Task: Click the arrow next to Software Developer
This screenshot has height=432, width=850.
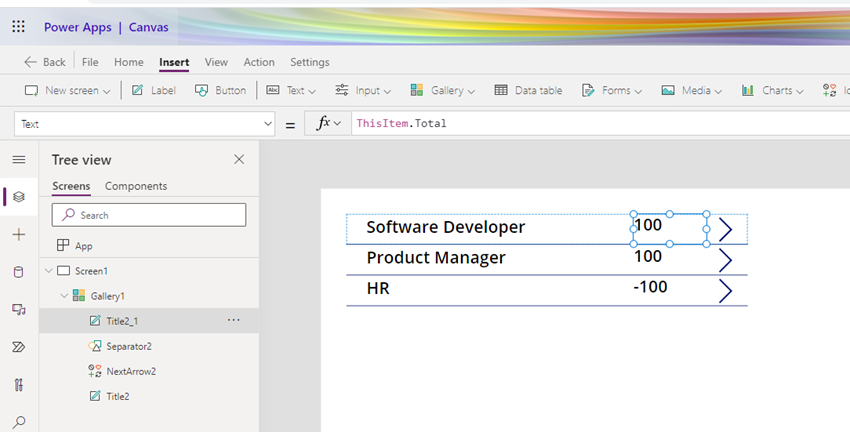Action: [726, 230]
